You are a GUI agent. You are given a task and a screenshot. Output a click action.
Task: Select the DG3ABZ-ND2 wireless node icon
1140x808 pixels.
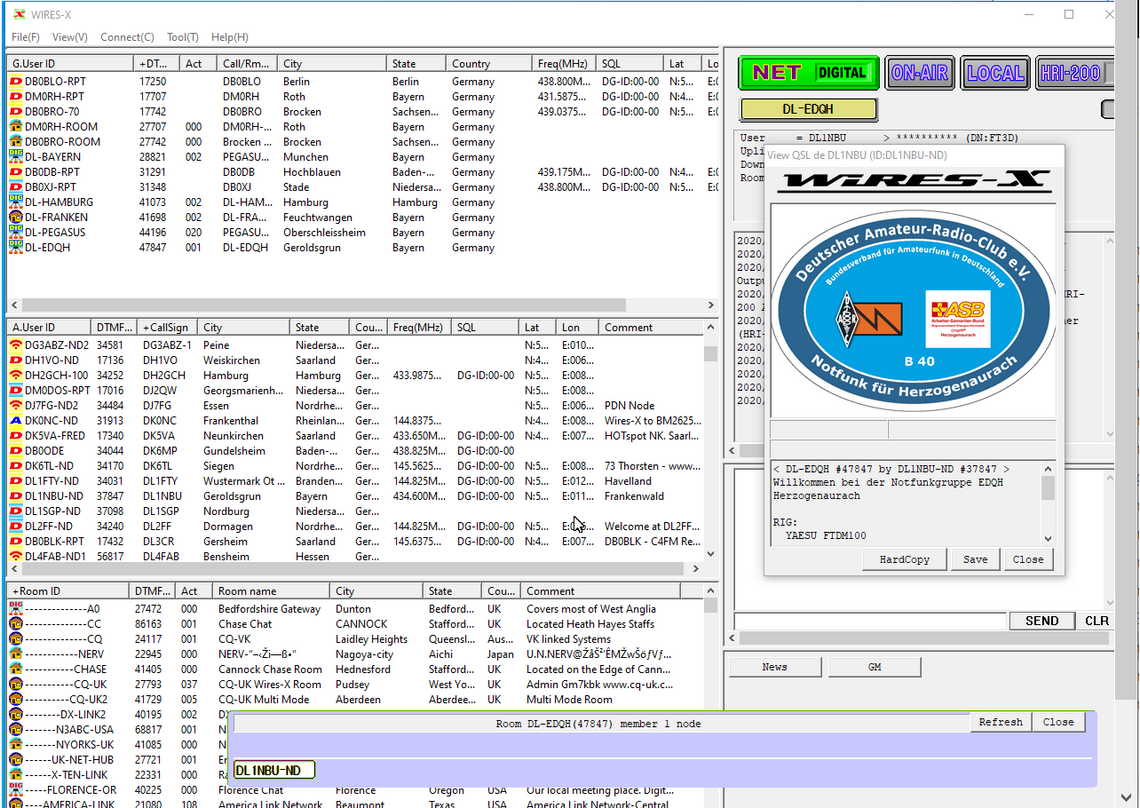coord(16,345)
